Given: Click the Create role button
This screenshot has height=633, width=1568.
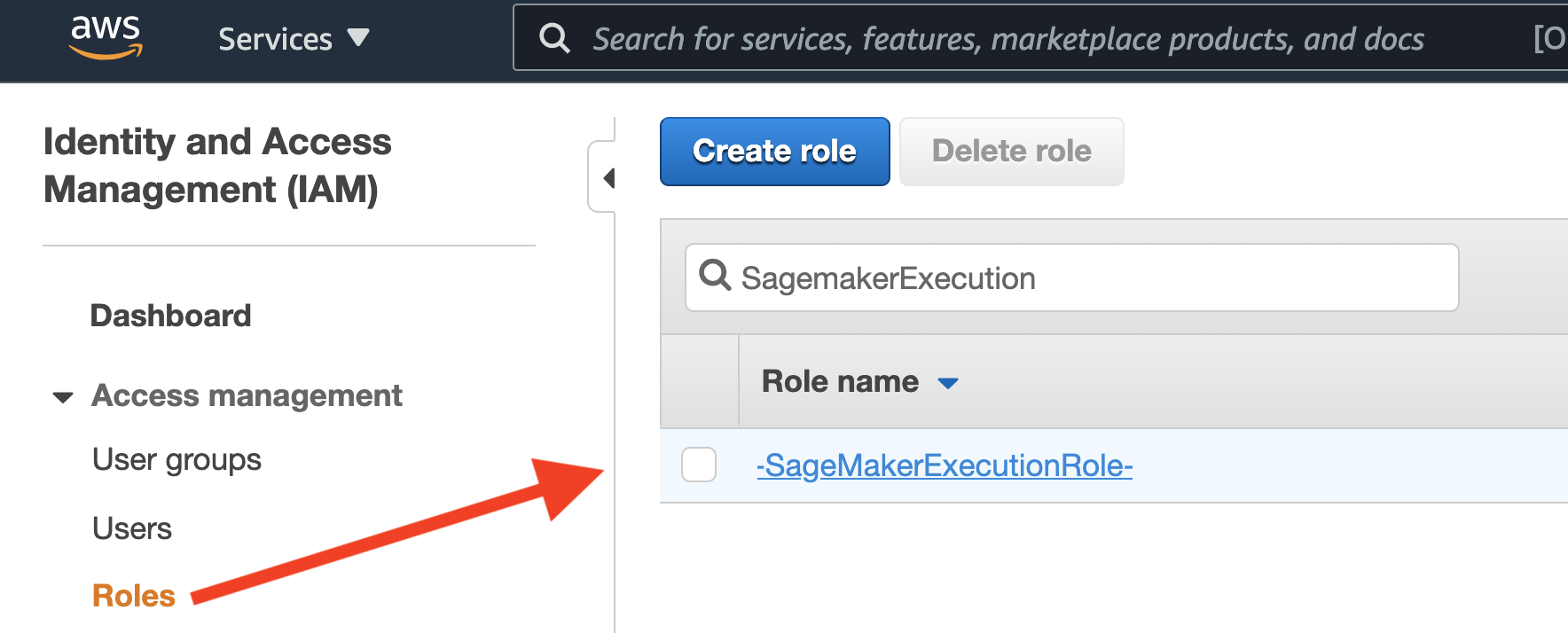Looking at the screenshot, I should (x=774, y=151).
